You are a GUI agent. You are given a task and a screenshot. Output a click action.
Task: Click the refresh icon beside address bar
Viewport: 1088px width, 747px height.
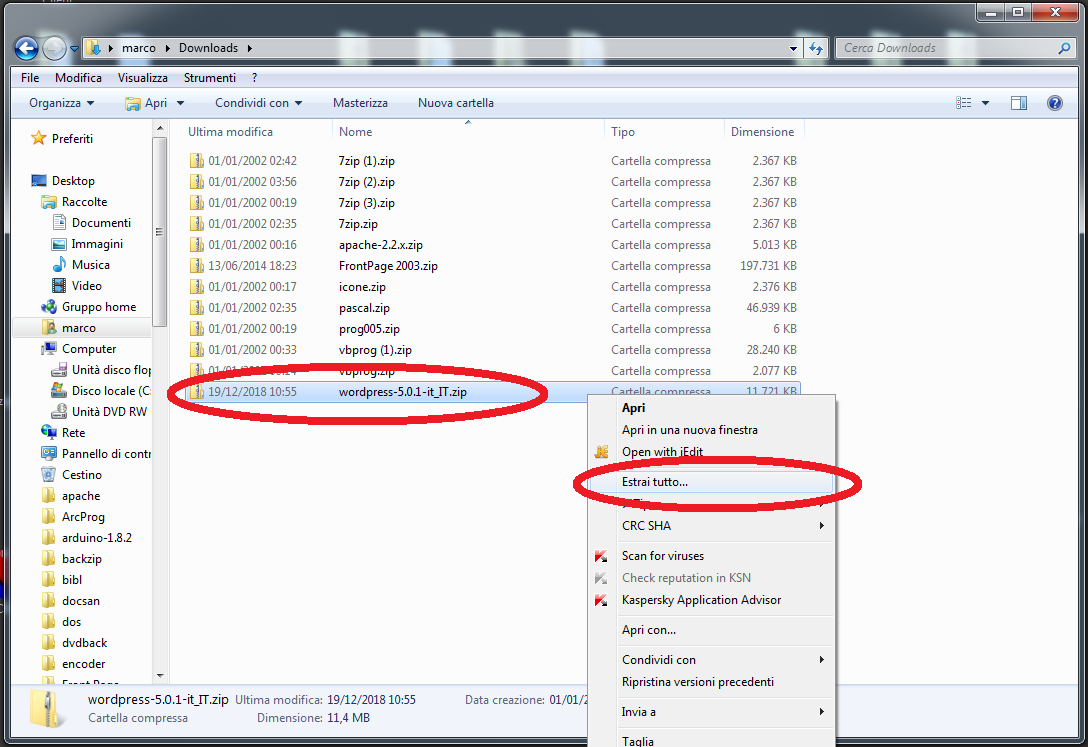coord(816,48)
